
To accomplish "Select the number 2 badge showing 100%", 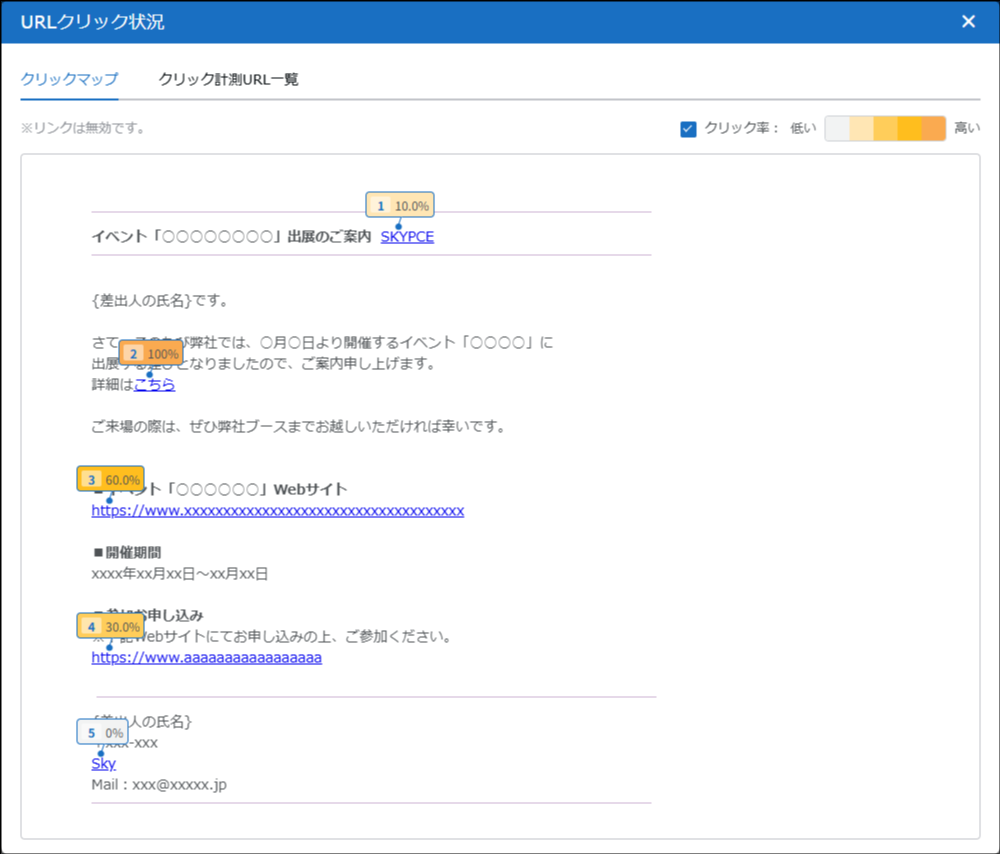I will (x=151, y=354).
